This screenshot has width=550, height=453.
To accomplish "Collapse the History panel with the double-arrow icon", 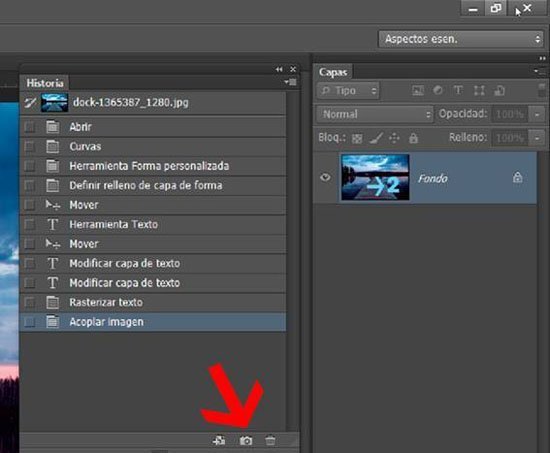I will 279,69.
